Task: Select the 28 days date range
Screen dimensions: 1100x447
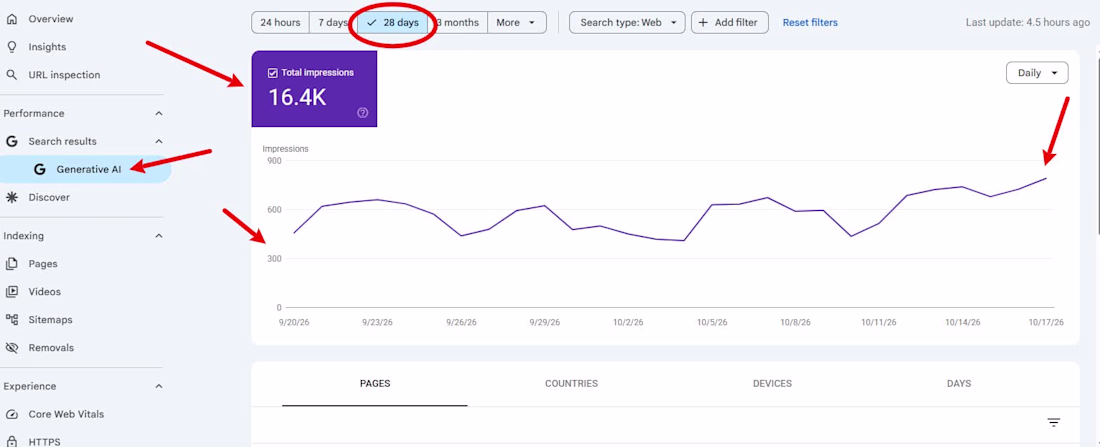Action: [x=393, y=22]
